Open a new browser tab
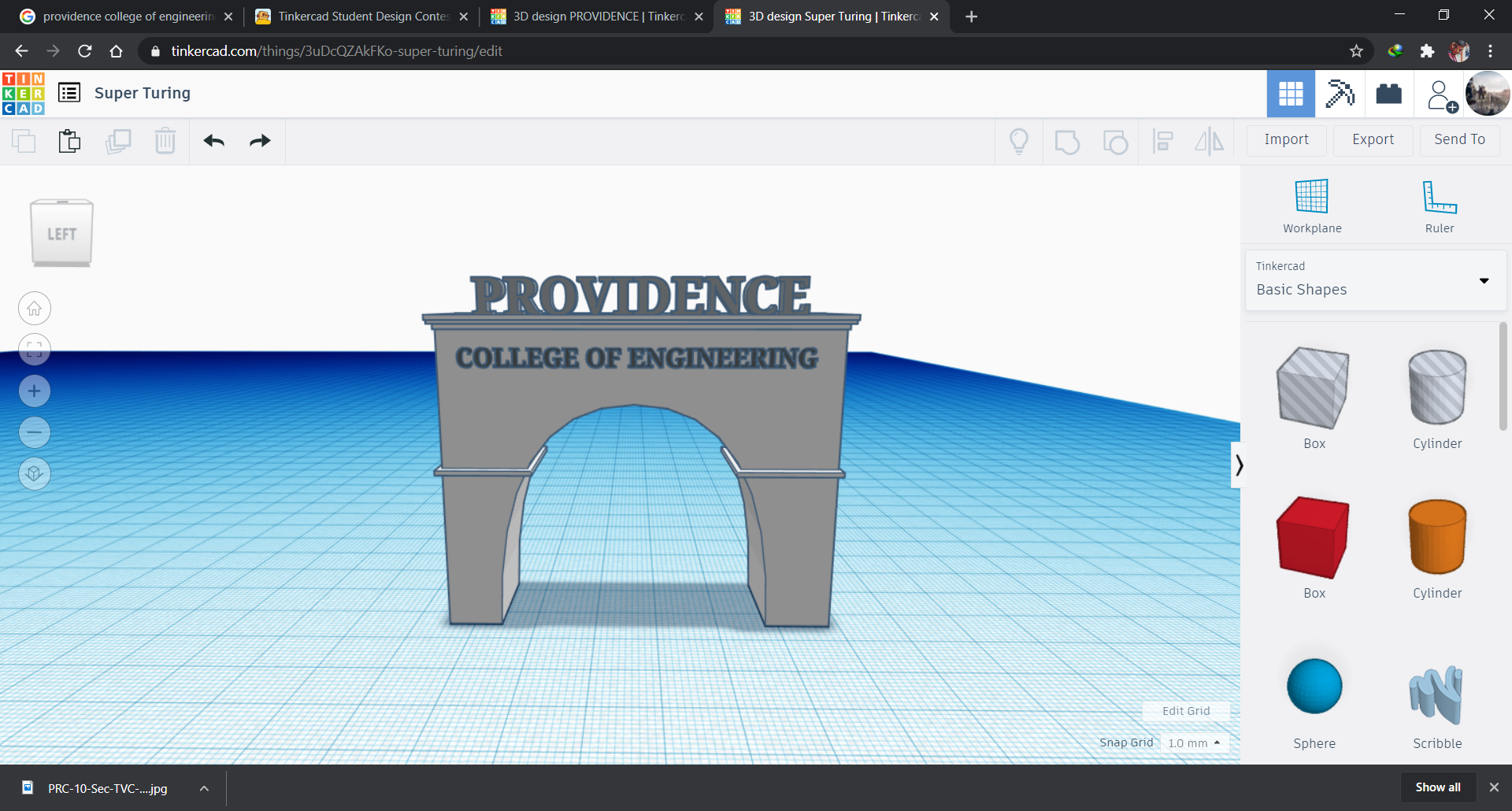The image size is (1512, 811). pos(971,17)
